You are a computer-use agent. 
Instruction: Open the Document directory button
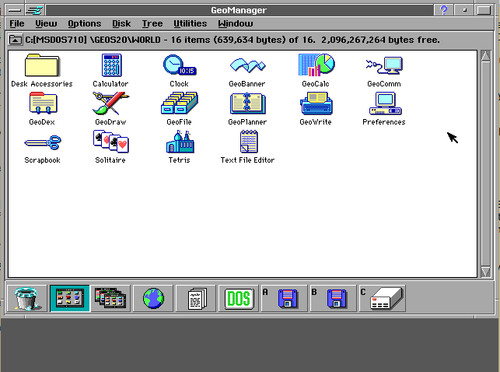tap(196, 298)
